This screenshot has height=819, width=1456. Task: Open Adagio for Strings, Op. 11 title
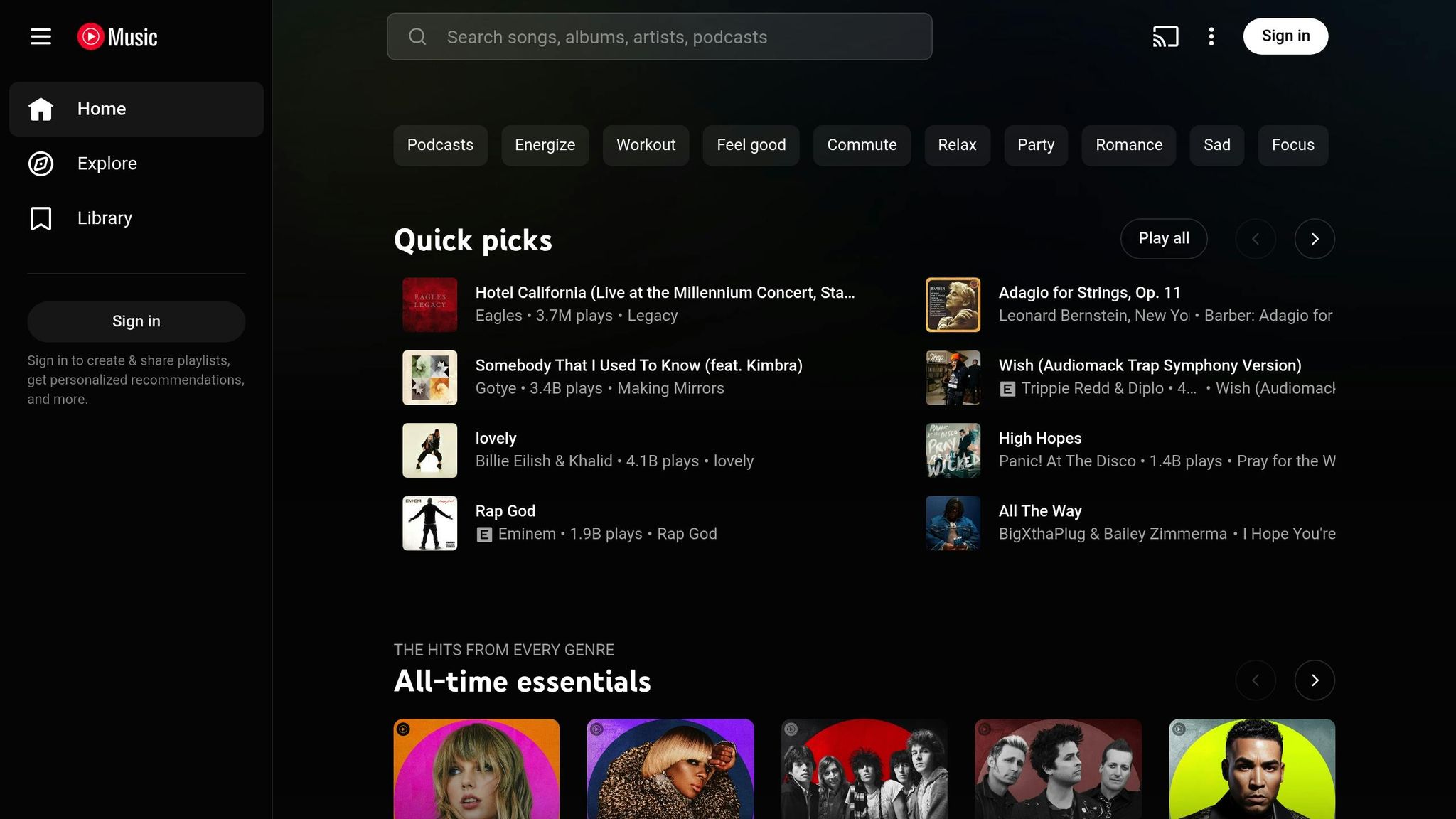(1089, 293)
